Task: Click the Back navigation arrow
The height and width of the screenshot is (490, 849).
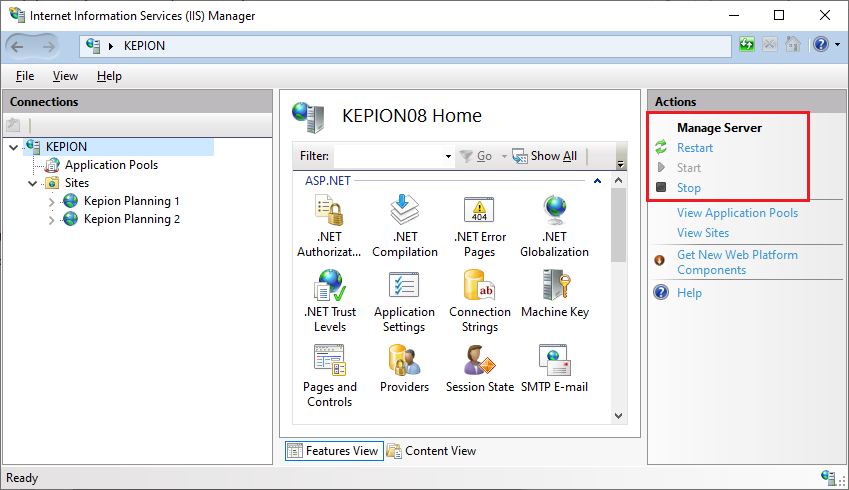Action: pos(17,47)
